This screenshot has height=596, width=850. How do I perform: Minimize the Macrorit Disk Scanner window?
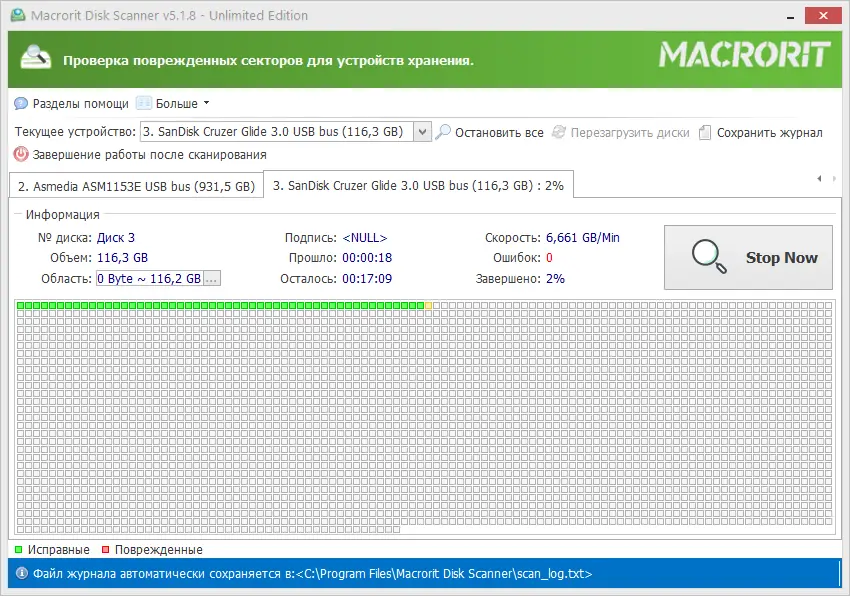(790, 16)
